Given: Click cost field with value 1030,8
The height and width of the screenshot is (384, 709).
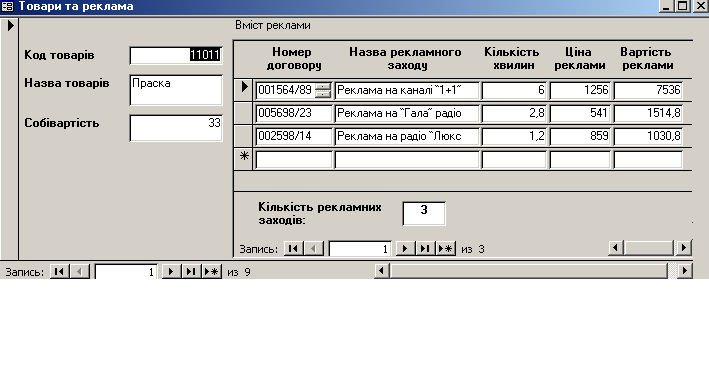Looking at the screenshot, I should [648, 136].
